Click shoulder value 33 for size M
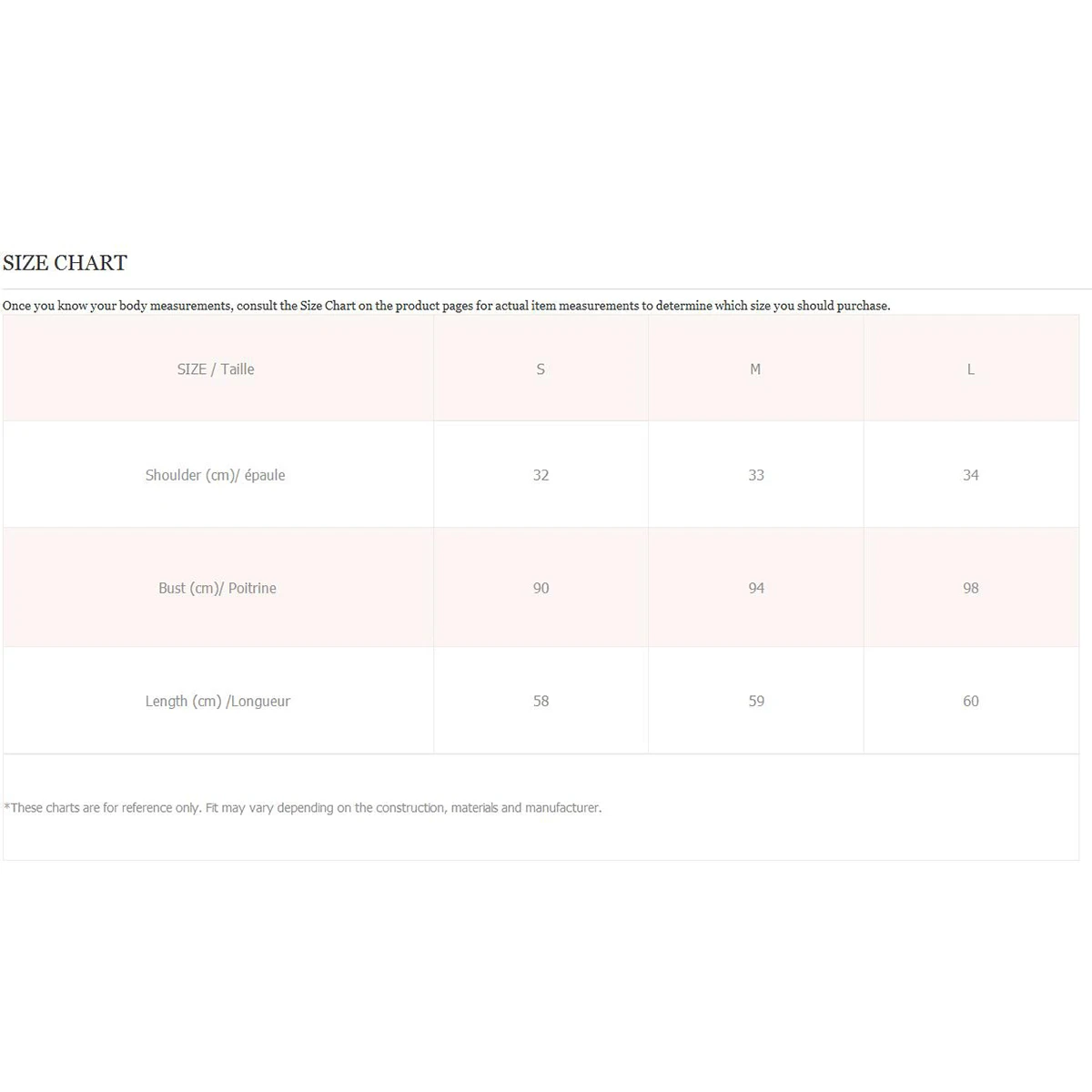Image resolution: width=1092 pixels, height=1092 pixels. click(756, 475)
